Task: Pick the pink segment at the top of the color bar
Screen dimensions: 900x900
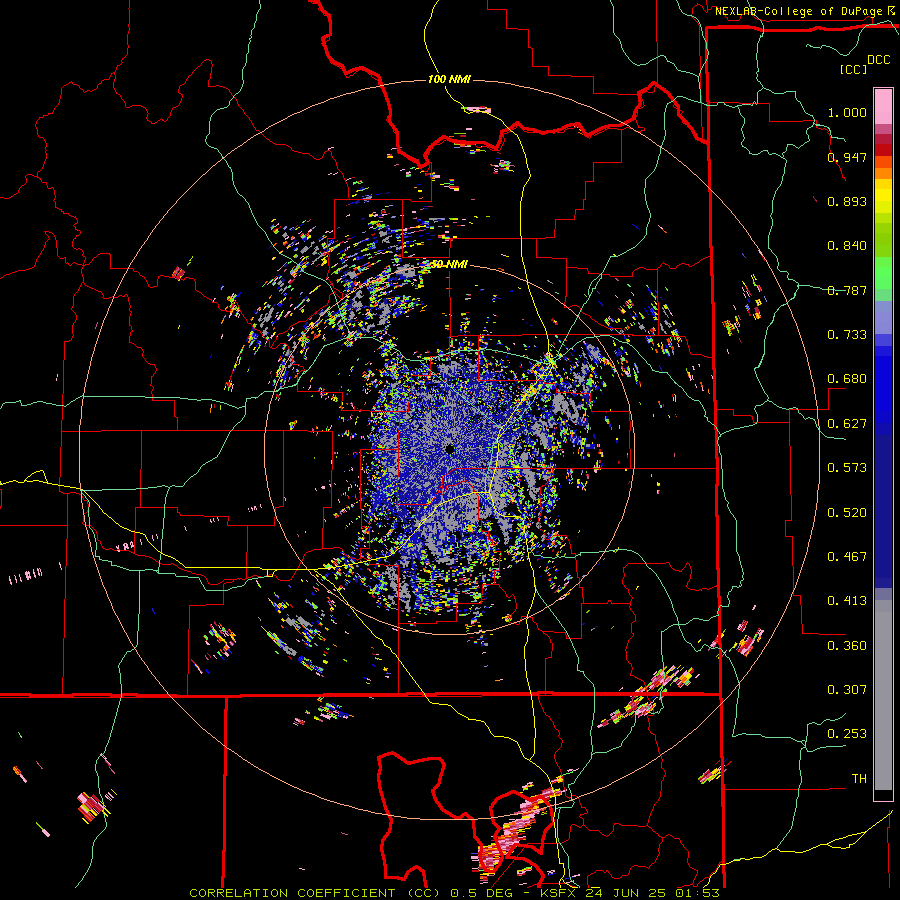Action: point(883,106)
